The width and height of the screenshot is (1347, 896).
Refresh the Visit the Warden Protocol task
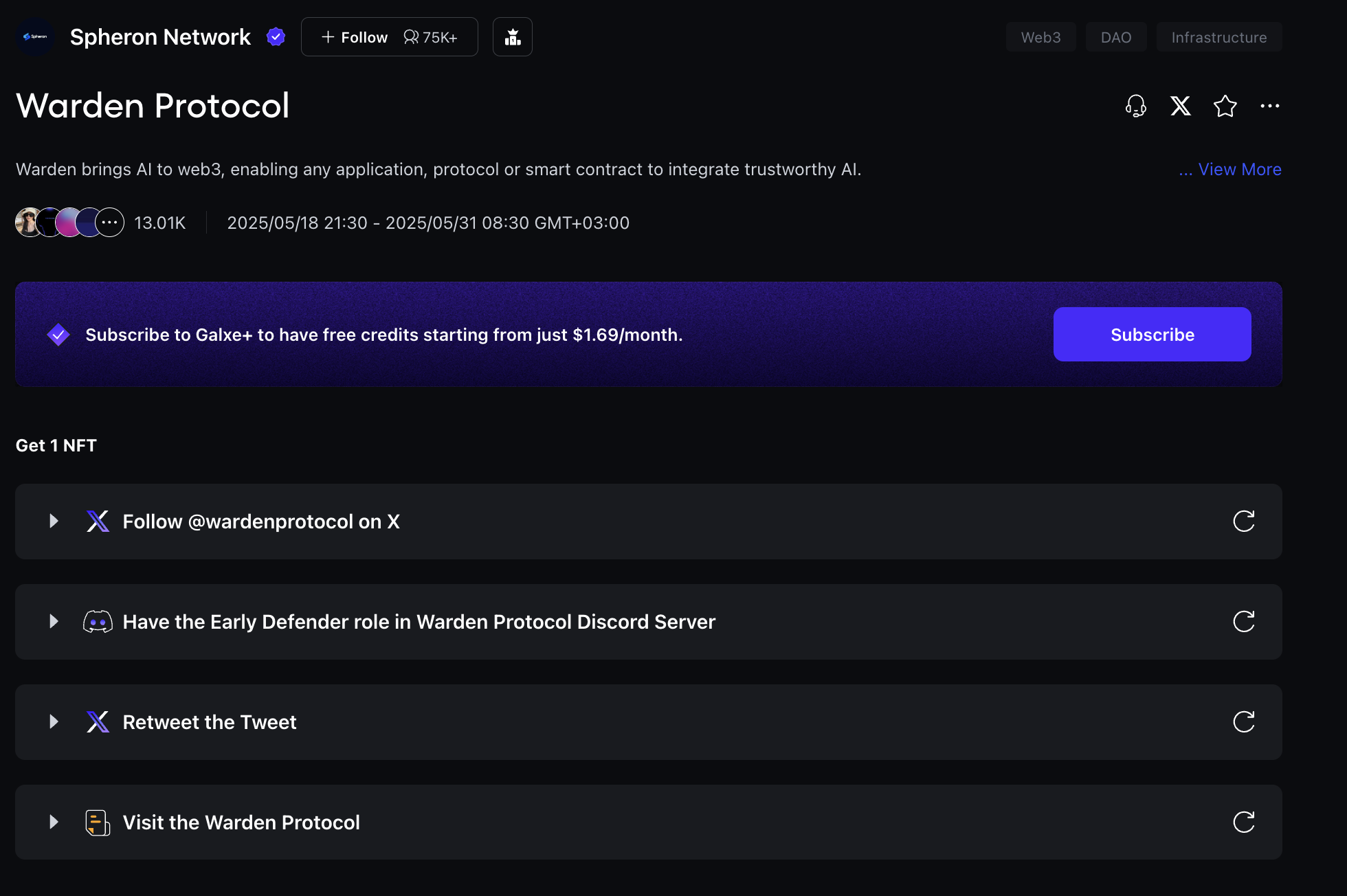1244,822
